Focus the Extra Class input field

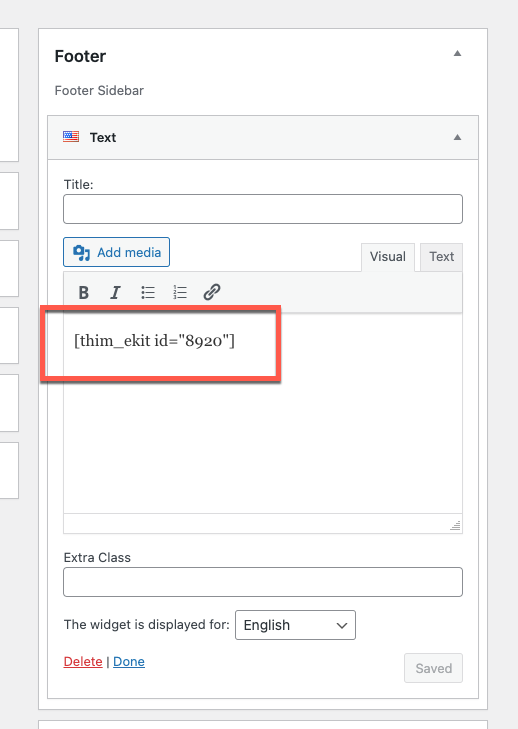click(x=263, y=582)
